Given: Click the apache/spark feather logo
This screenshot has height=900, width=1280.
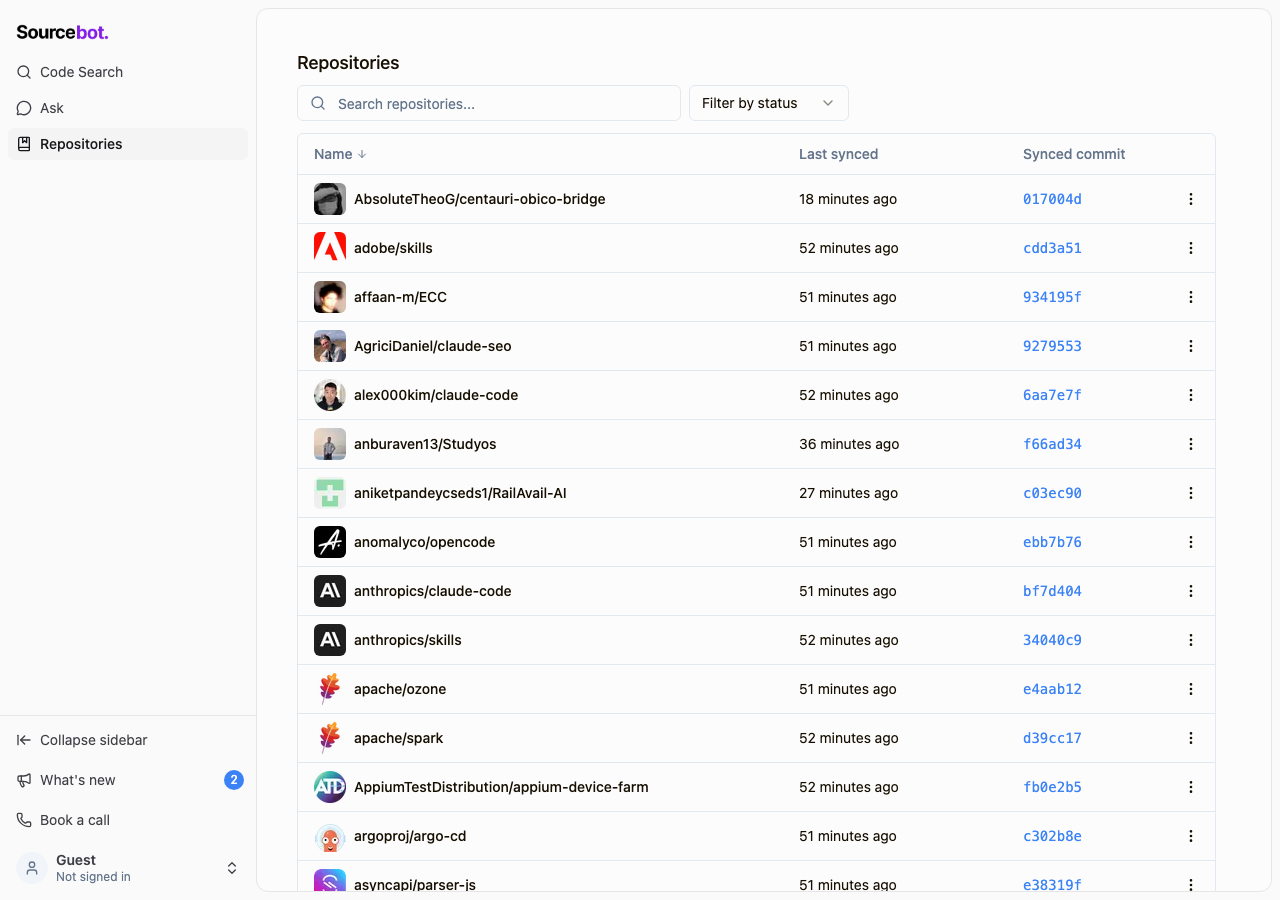Looking at the screenshot, I should click(x=330, y=738).
